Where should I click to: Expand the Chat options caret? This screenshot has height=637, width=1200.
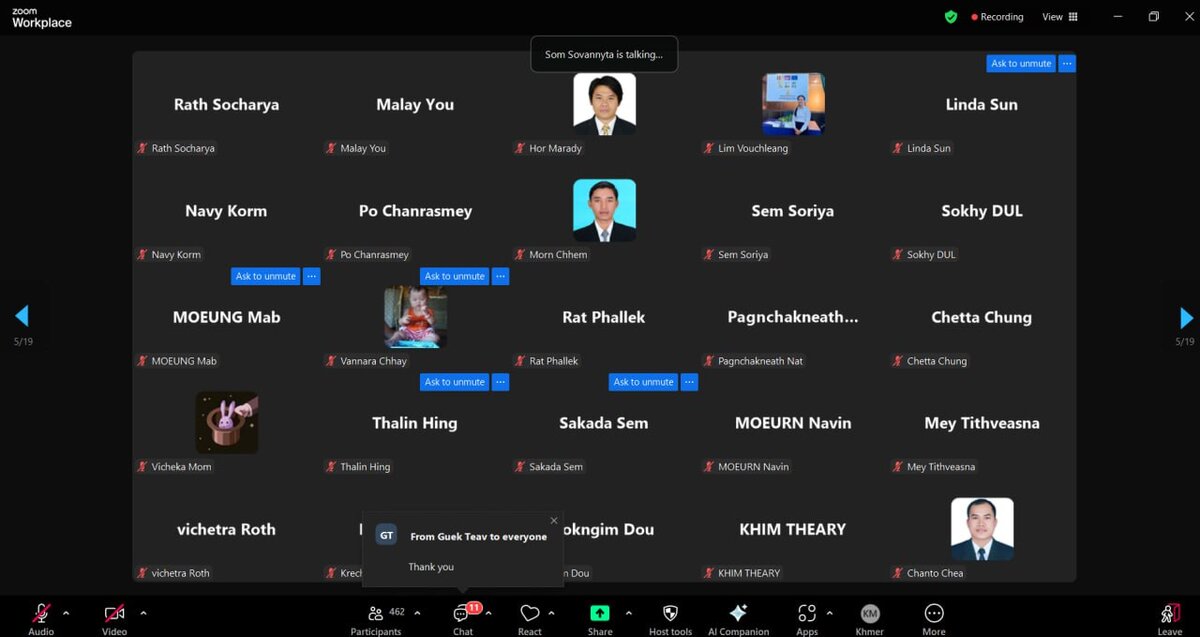click(488, 613)
